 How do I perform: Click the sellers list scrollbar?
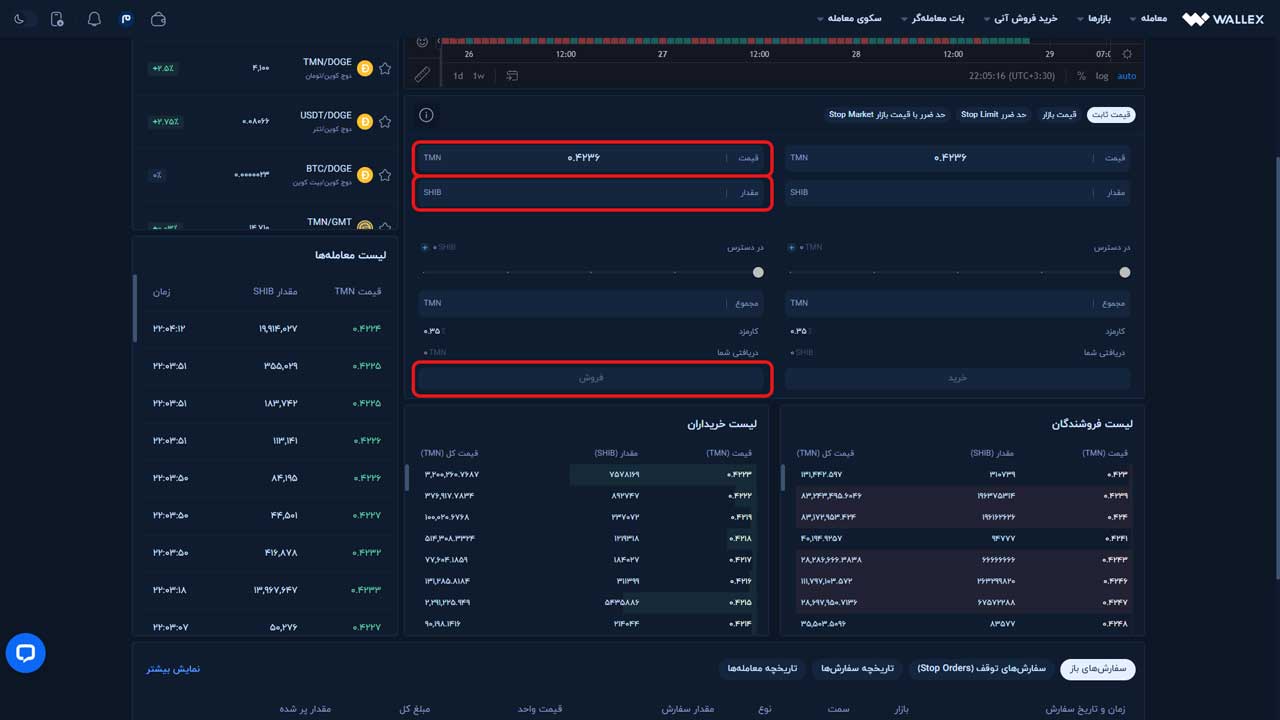[782, 477]
